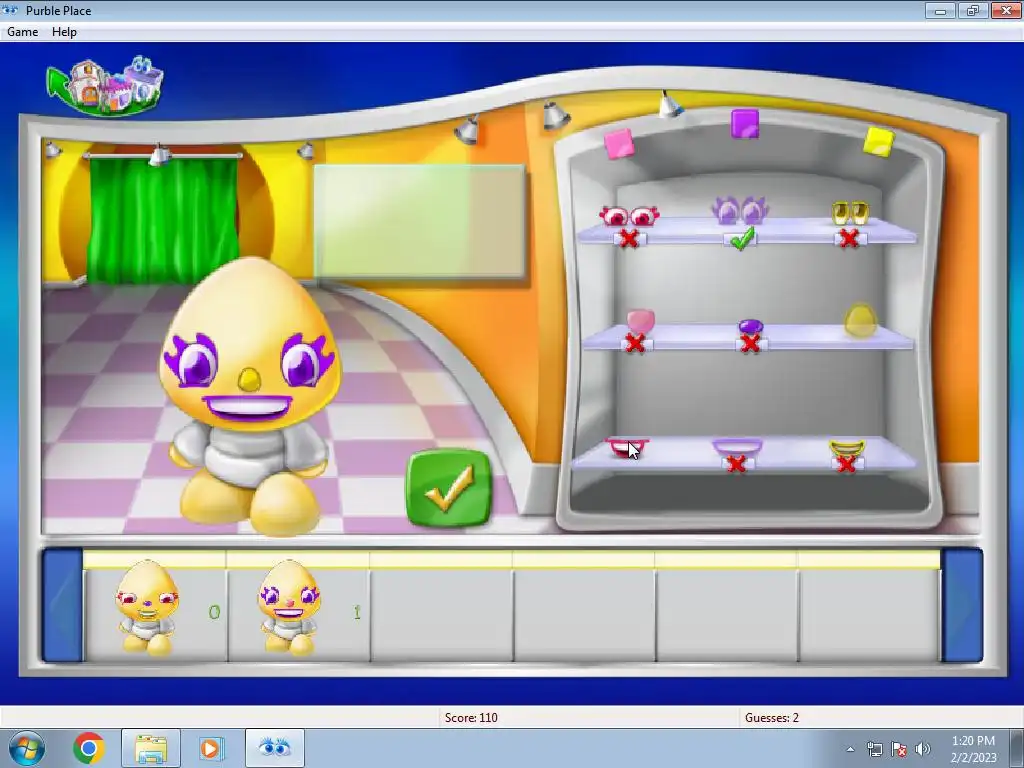Click the green check under purple eyes
The width and height of the screenshot is (1024, 768).
coord(741,238)
